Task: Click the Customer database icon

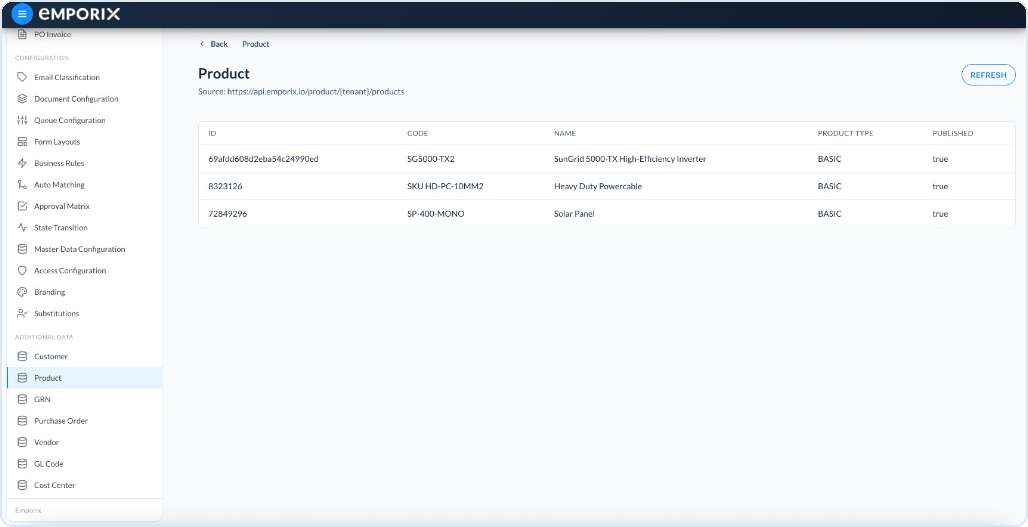Action: pos(22,357)
